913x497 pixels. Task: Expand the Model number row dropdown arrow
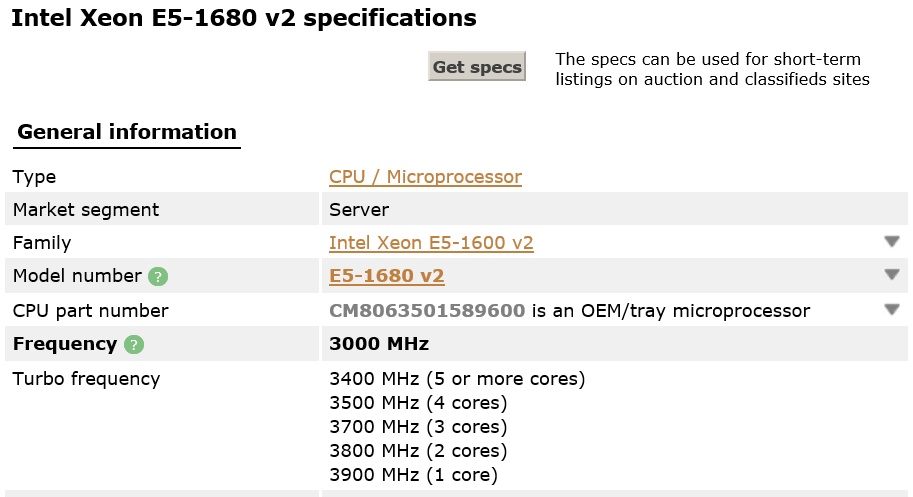[x=891, y=274]
